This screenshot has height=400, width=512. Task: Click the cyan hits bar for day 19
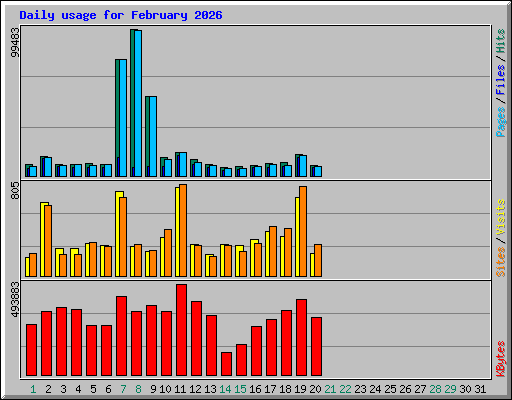click(303, 166)
